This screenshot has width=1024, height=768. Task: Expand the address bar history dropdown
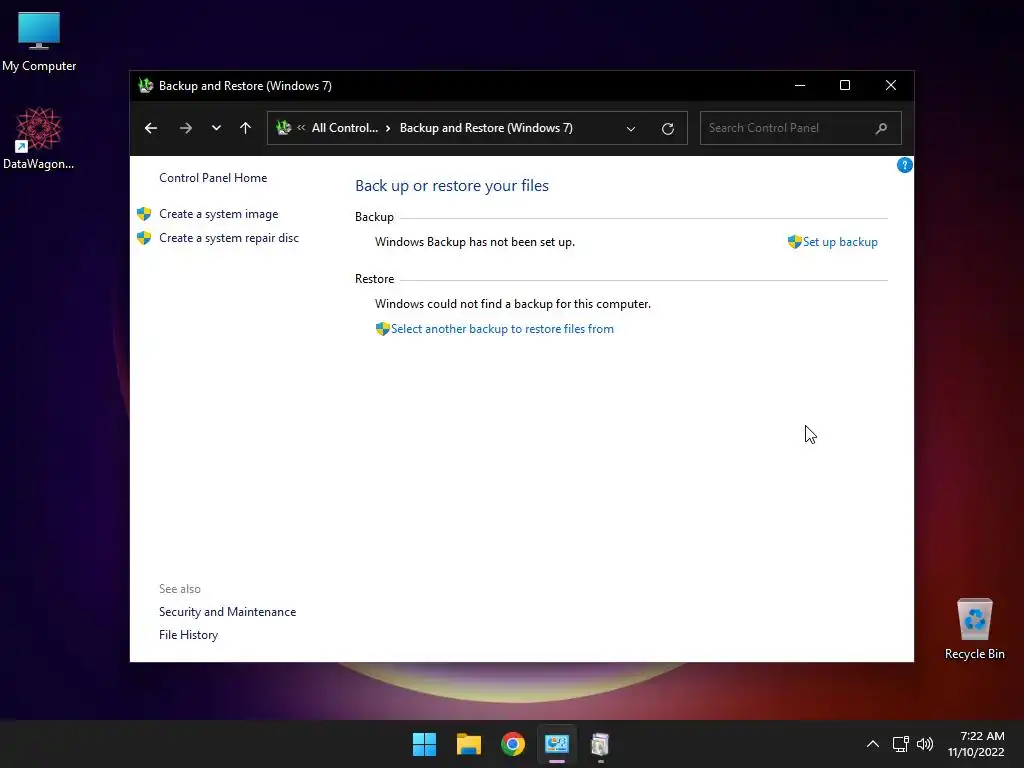[631, 129]
